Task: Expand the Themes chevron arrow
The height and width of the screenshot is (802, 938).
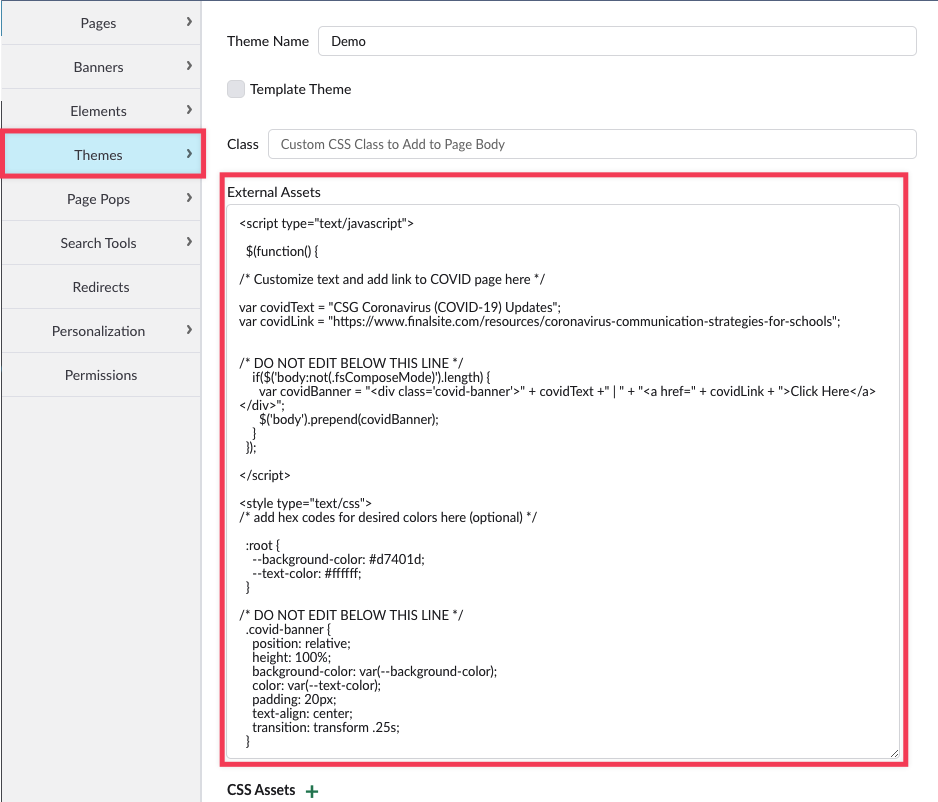Action: tap(189, 154)
